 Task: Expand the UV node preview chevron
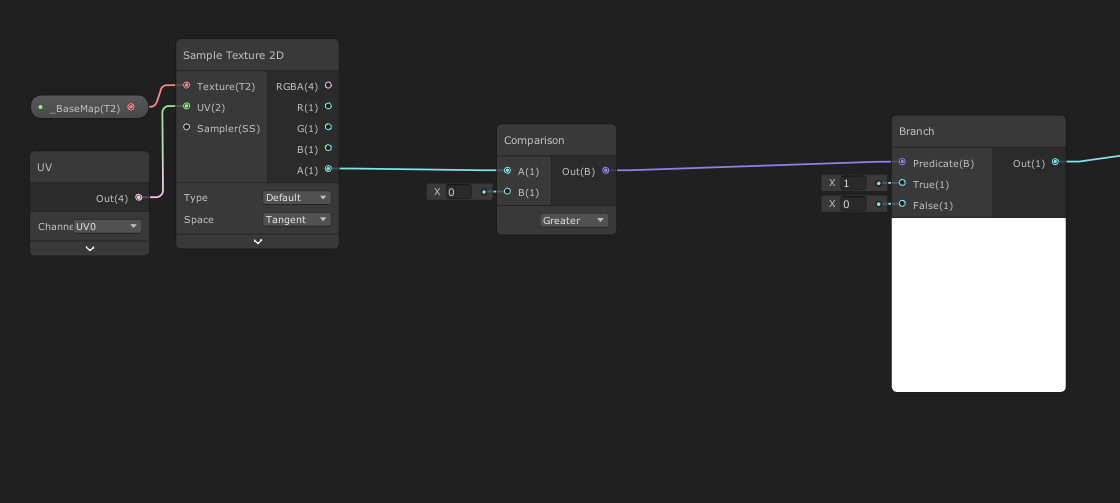tap(90, 249)
